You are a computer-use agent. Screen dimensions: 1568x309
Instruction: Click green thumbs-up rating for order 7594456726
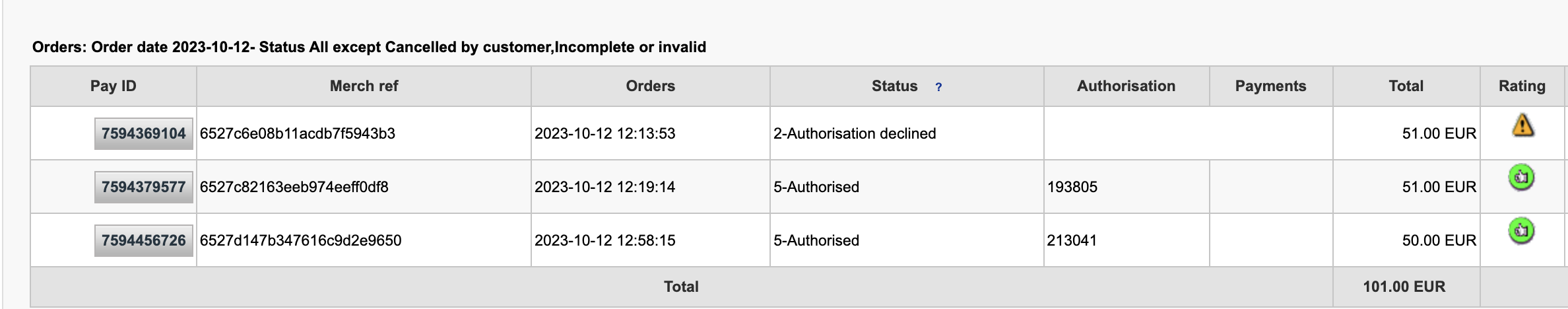(1521, 231)
